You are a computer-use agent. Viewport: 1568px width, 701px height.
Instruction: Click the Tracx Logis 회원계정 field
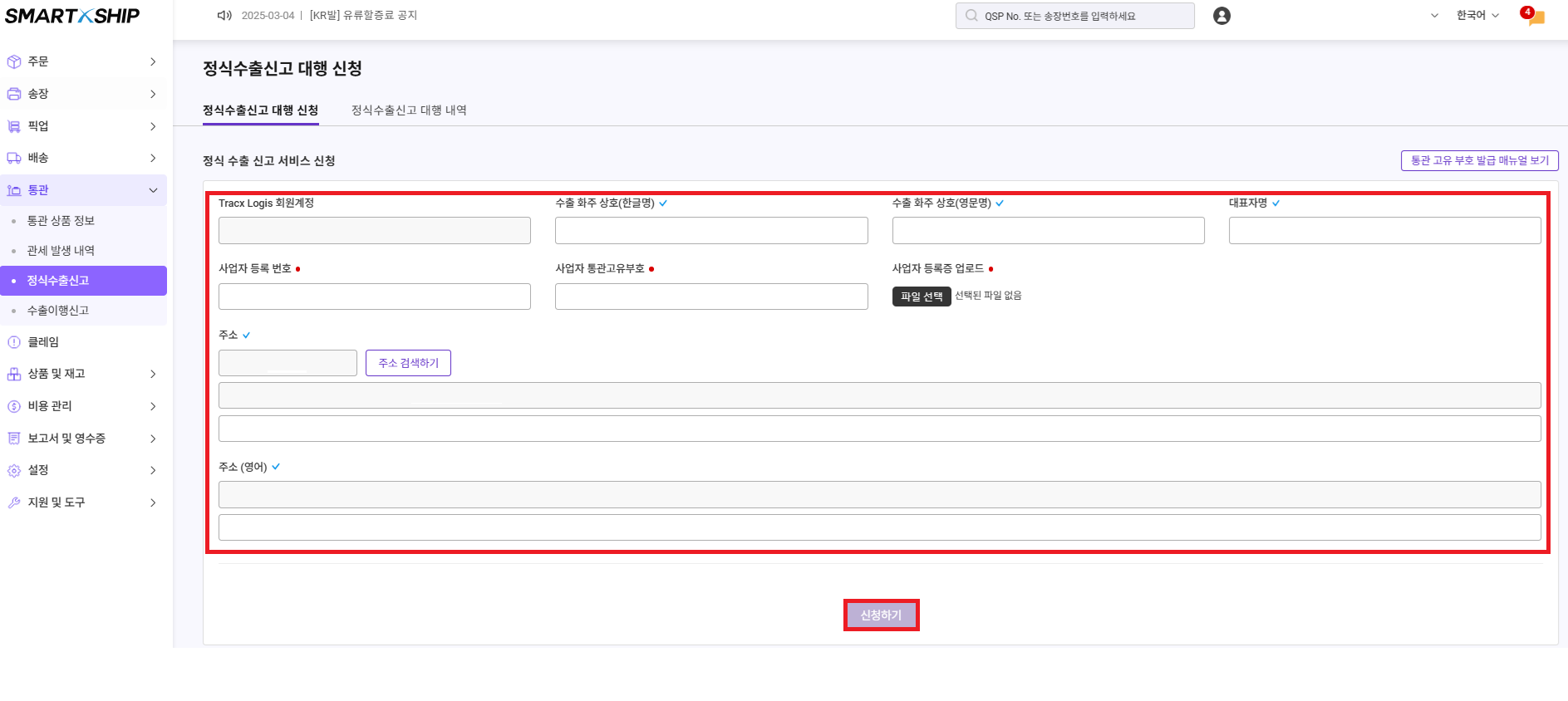[375, 231]
